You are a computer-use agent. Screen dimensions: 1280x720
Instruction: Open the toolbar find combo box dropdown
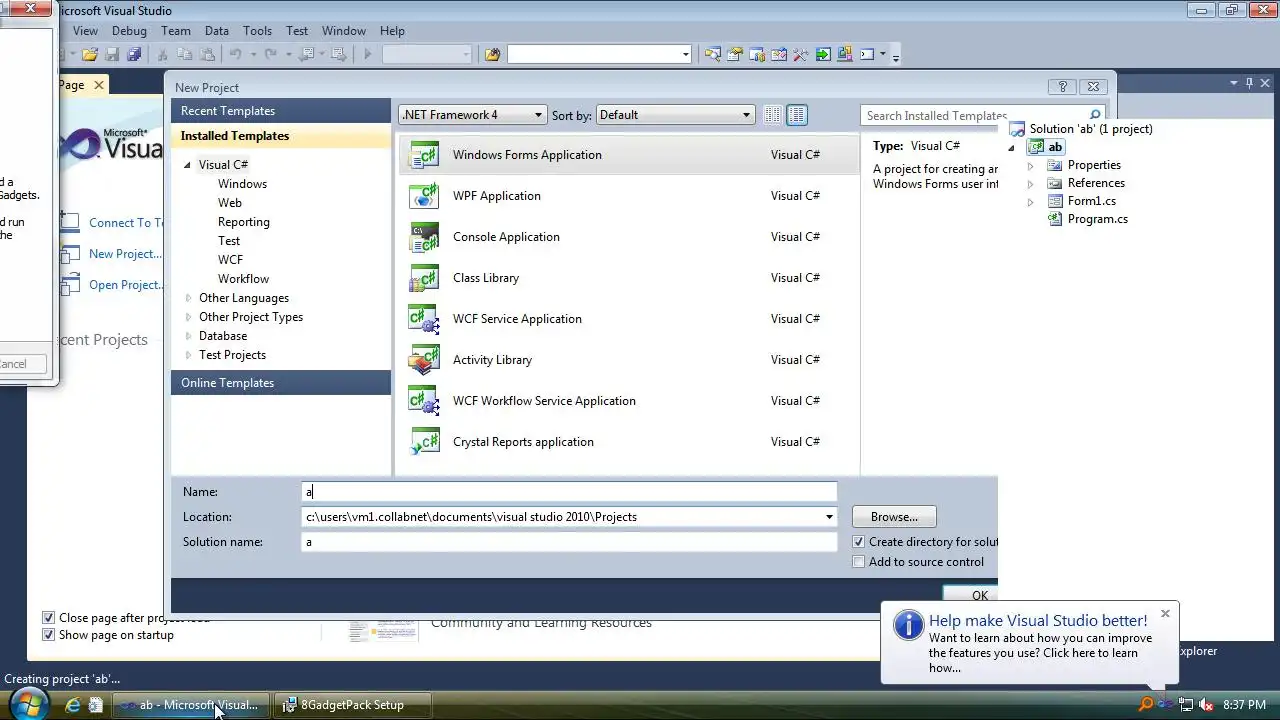point(686,54)
